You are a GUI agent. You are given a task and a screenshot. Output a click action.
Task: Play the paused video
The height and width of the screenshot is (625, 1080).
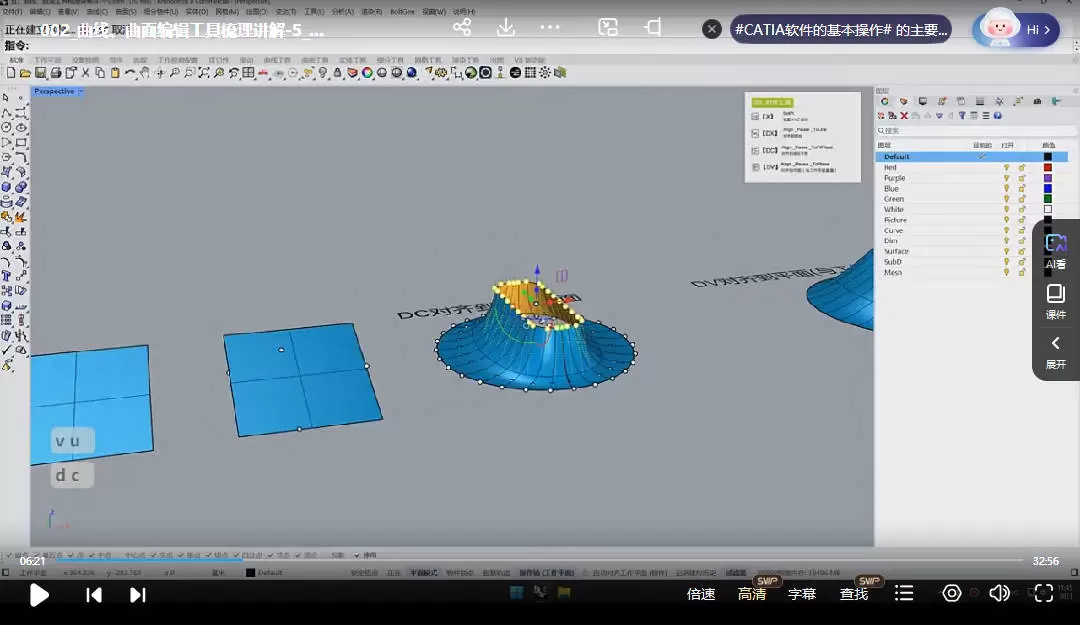(39, 595)
